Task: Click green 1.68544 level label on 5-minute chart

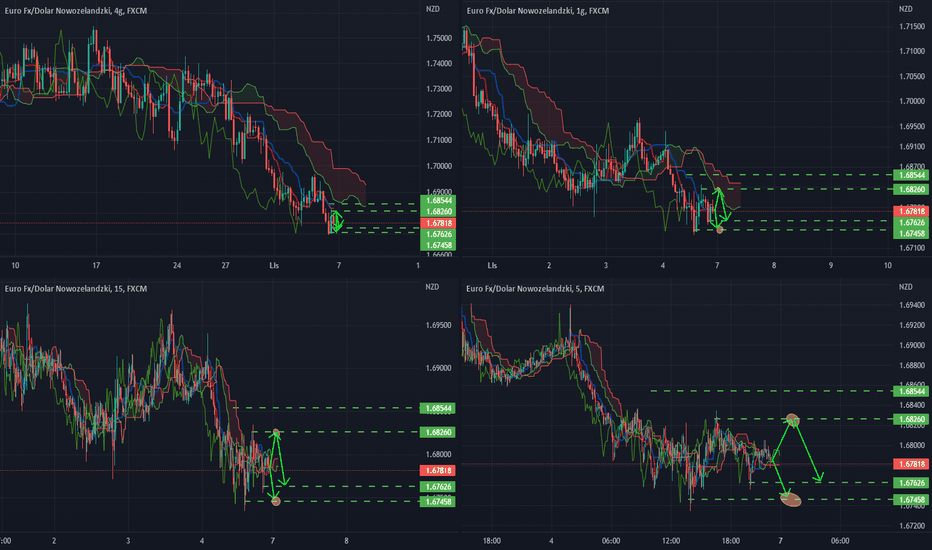Action: pyautogui.click(x=912, y=391)
